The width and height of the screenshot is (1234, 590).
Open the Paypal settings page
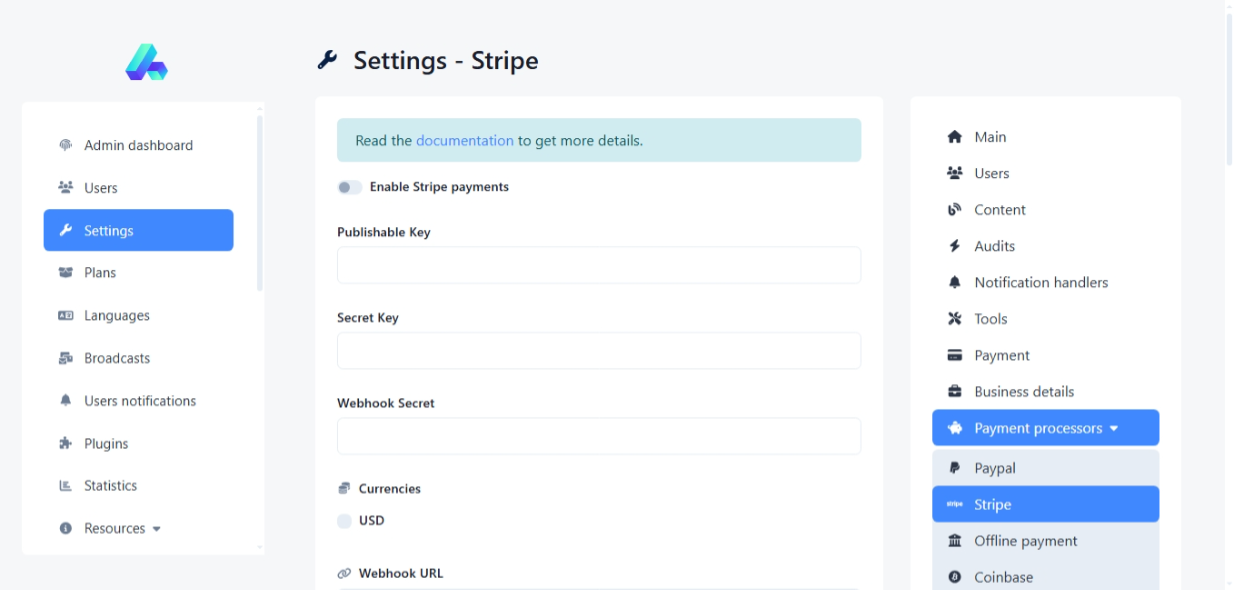tap(994, 468)
